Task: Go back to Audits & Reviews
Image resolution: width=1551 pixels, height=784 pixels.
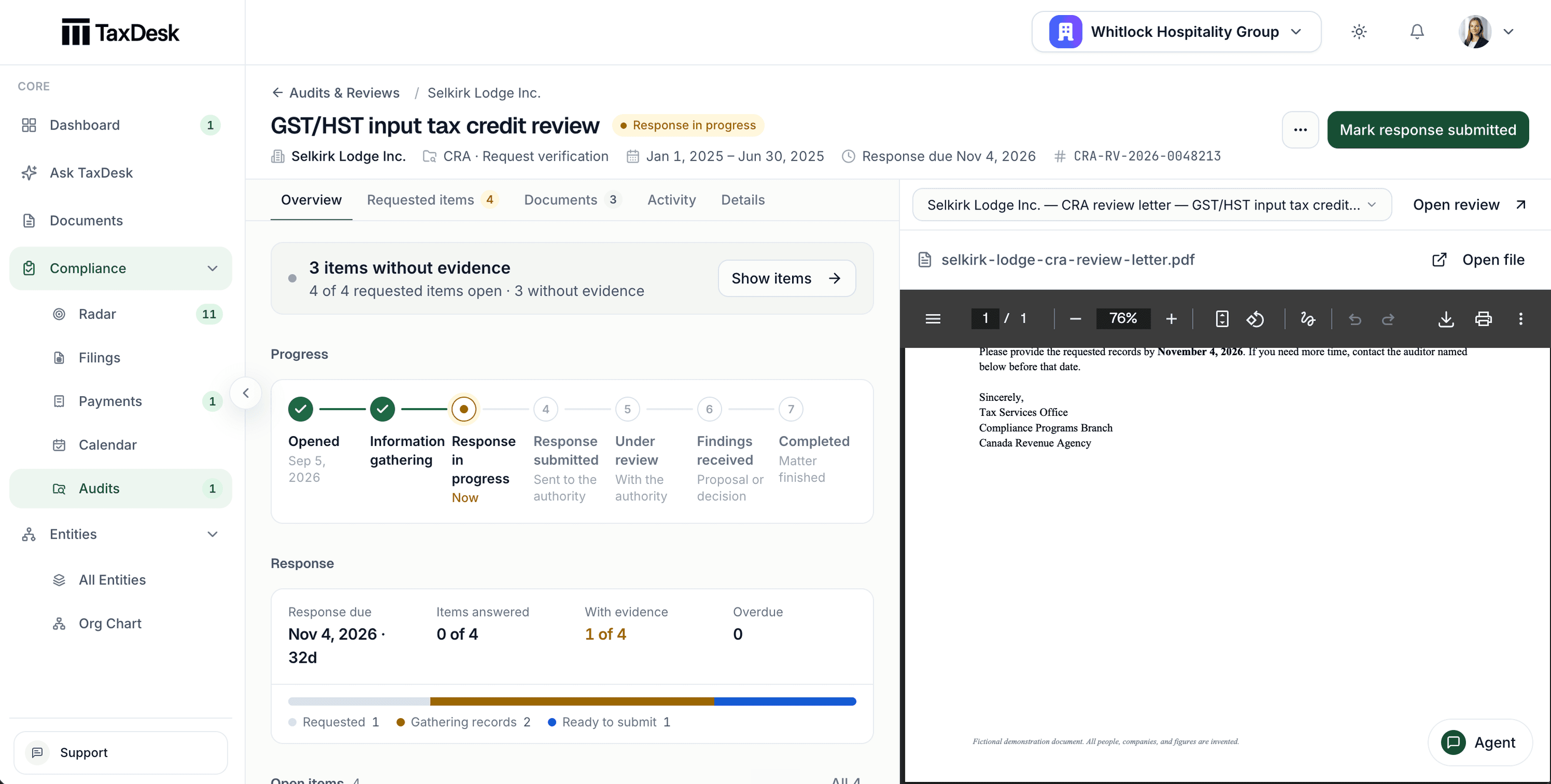Action: (x=336, y=93)
